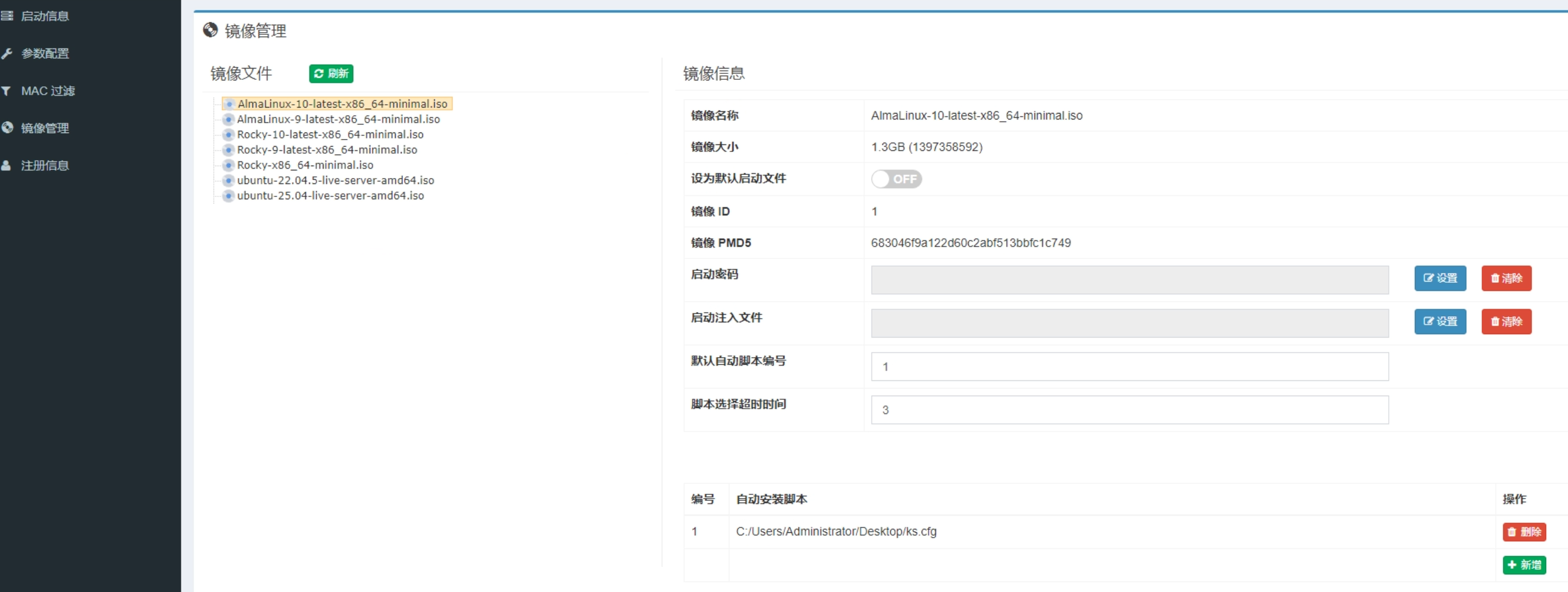Click 清除 for 启动密码
This screenshot has width=1568, height=592.
1506,279
